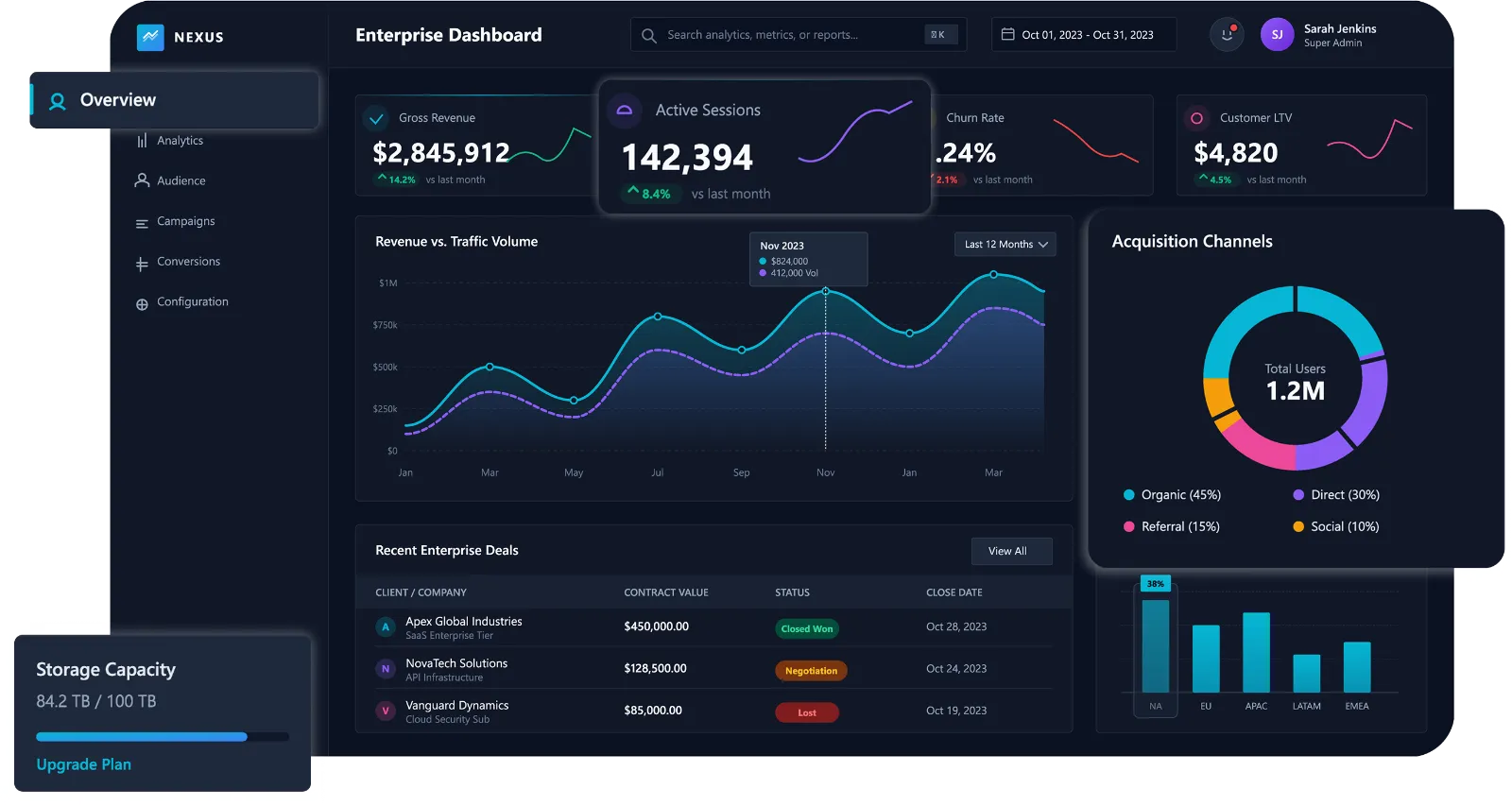This screenshot has height=806, width=1512.
Task: Click the Customer LTV 4.5% badge
Action: pyautogui.click(x=1215, y=180)
